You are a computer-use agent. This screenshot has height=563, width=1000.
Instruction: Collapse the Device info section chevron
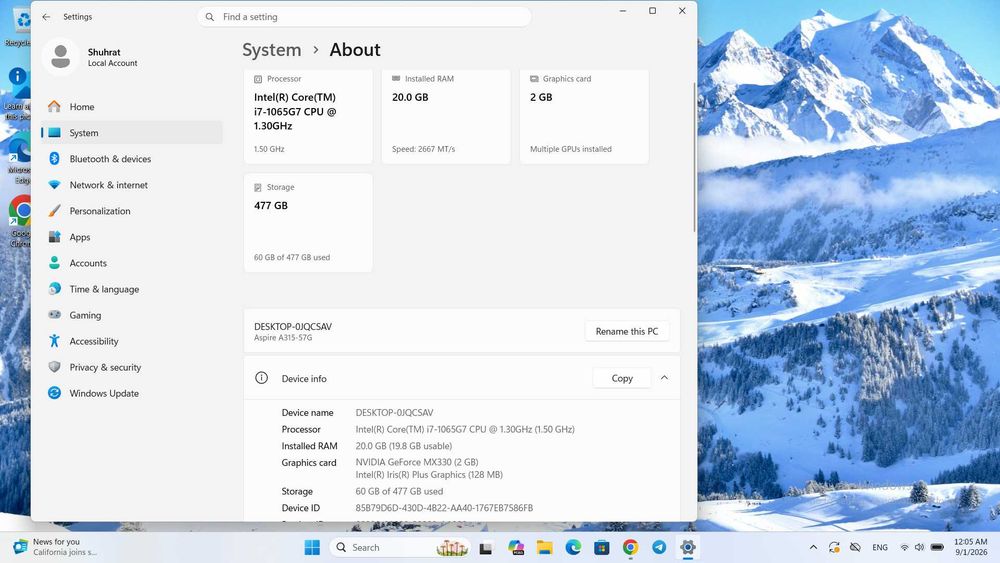[664, 378]
